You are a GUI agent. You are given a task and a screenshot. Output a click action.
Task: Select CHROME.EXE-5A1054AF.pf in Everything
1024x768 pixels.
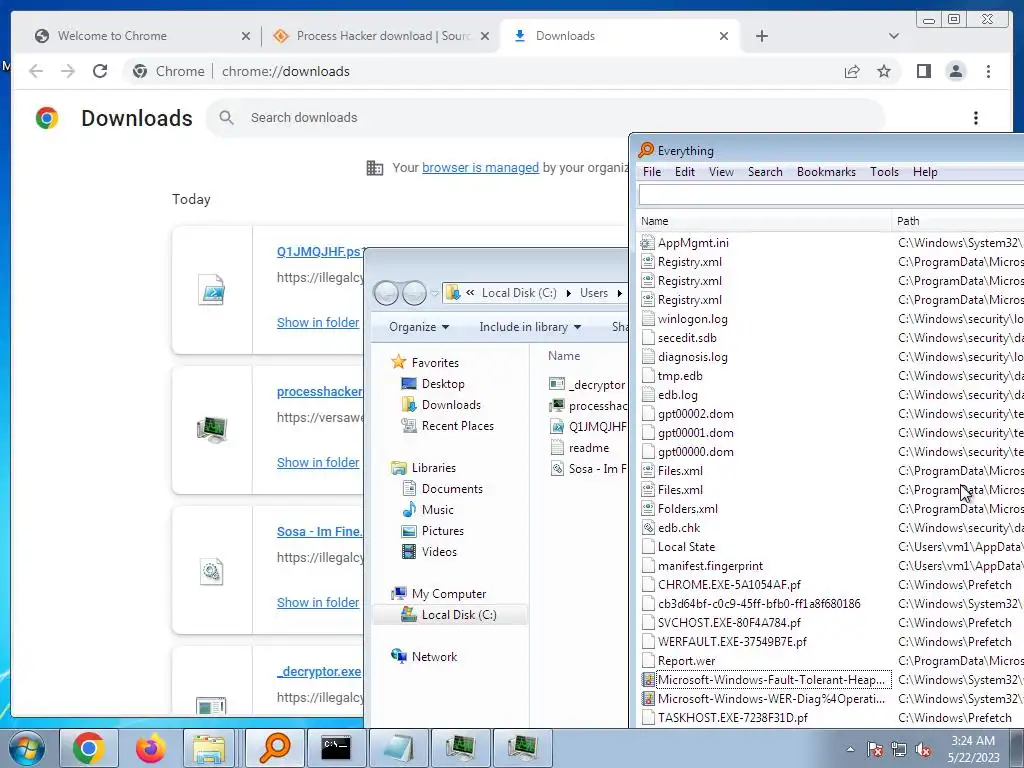729,584
